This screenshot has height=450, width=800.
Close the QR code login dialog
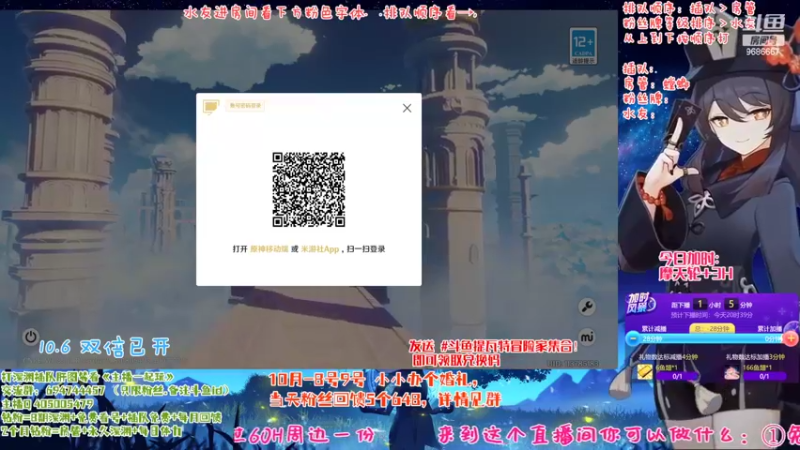[x=407, y=108]
